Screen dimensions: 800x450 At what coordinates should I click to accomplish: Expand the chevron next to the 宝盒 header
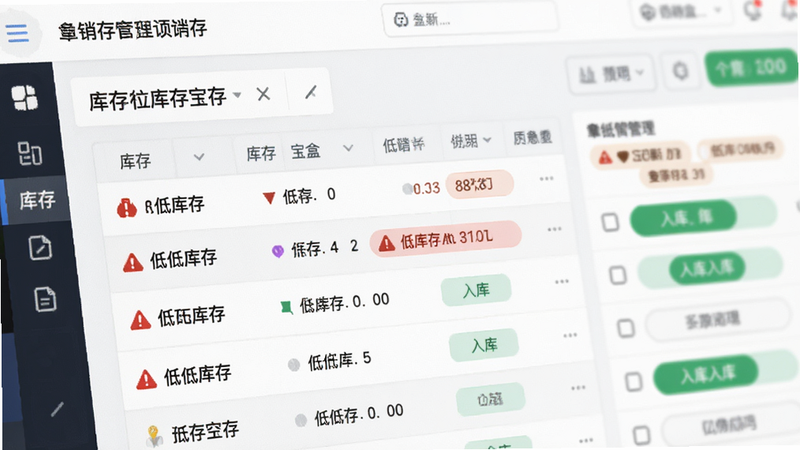coord(348,148)
